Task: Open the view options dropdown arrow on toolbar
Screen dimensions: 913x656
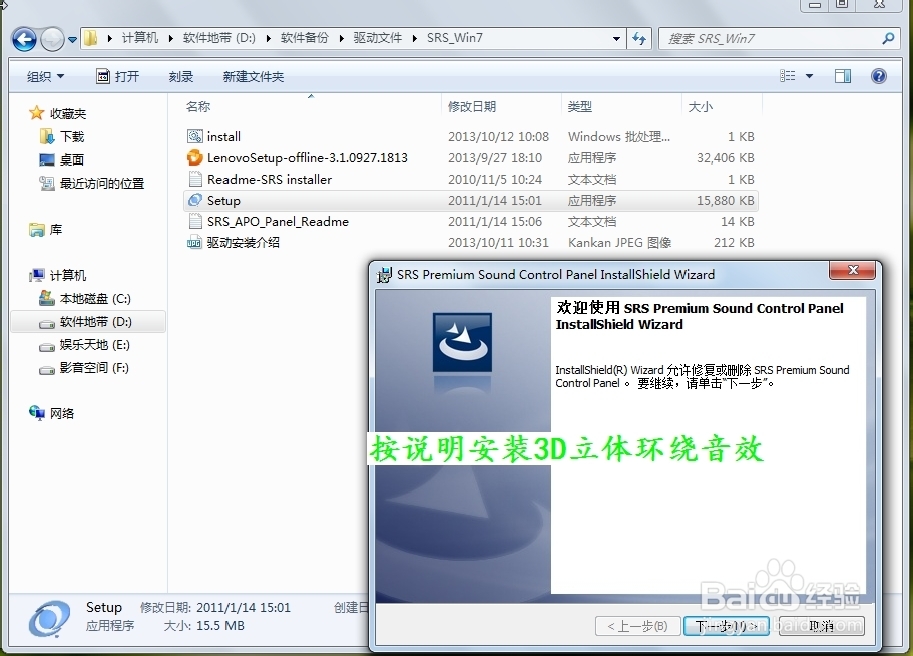Action: [809, 75]
